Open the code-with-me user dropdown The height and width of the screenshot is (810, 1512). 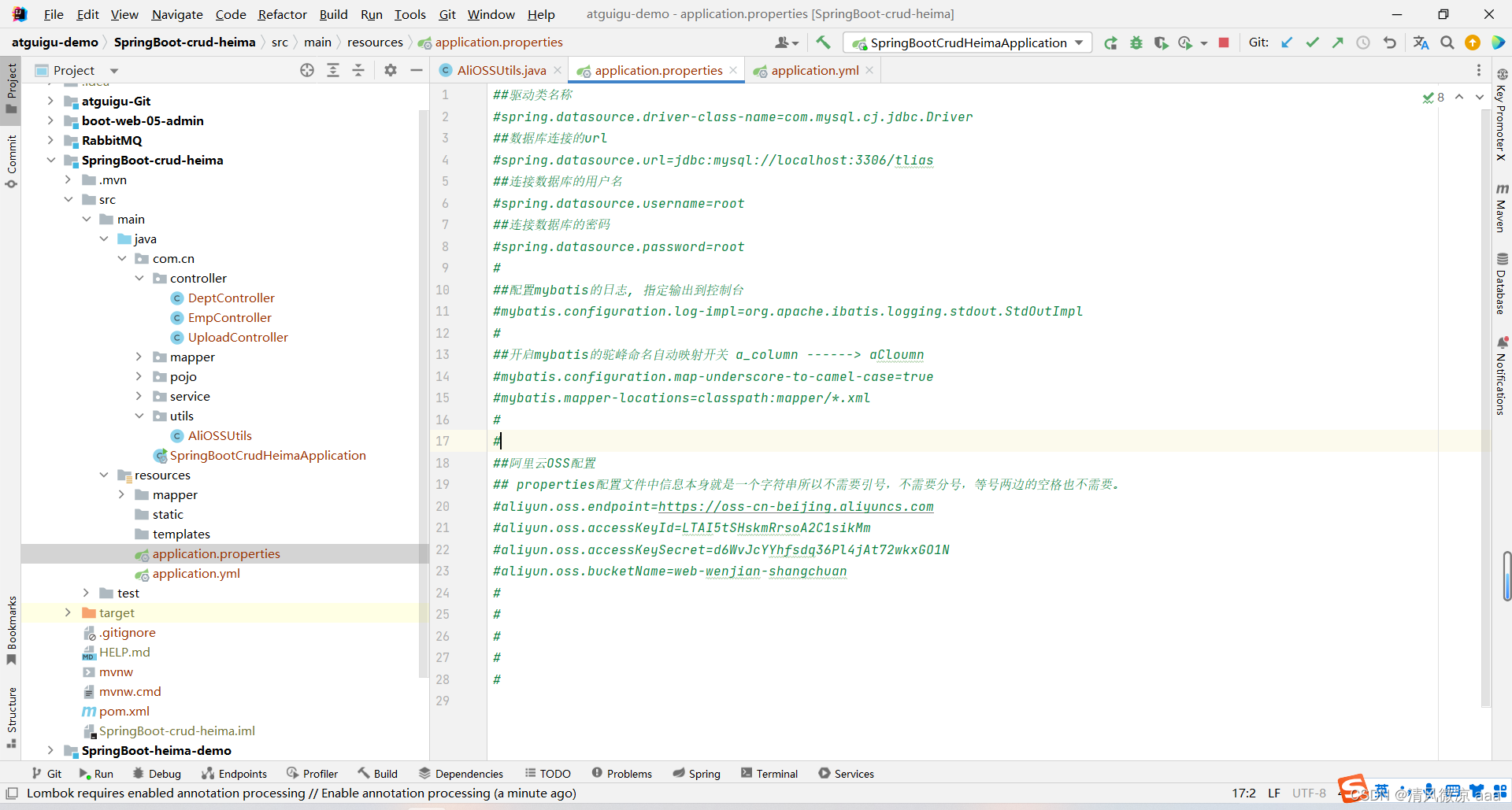coord(787,43)
